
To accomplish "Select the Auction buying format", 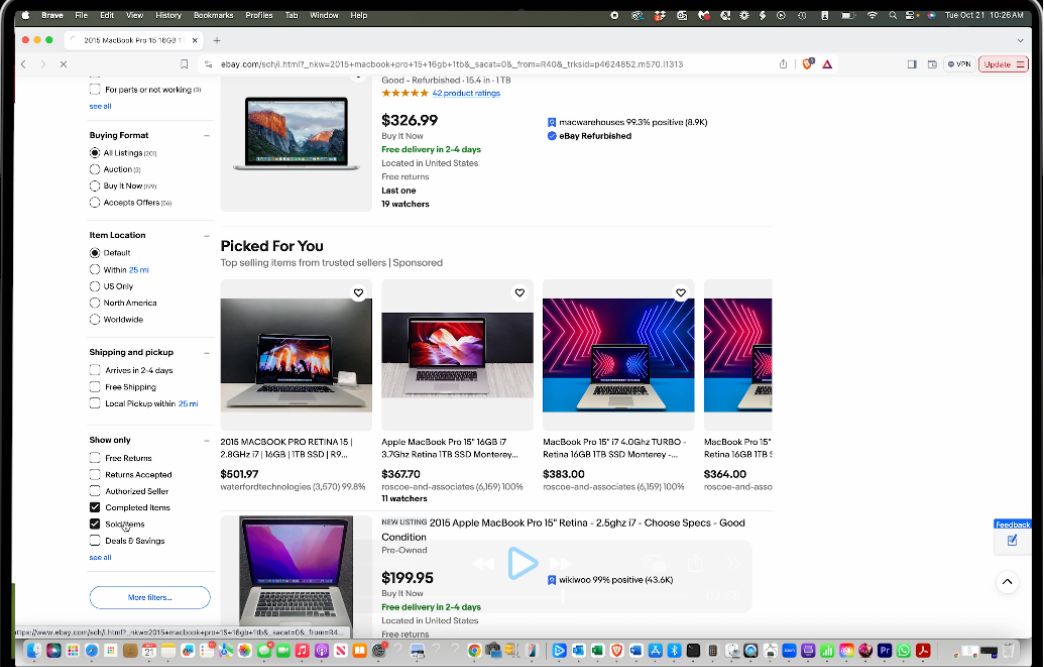I will pyautogui.click(x=95, y=170).
